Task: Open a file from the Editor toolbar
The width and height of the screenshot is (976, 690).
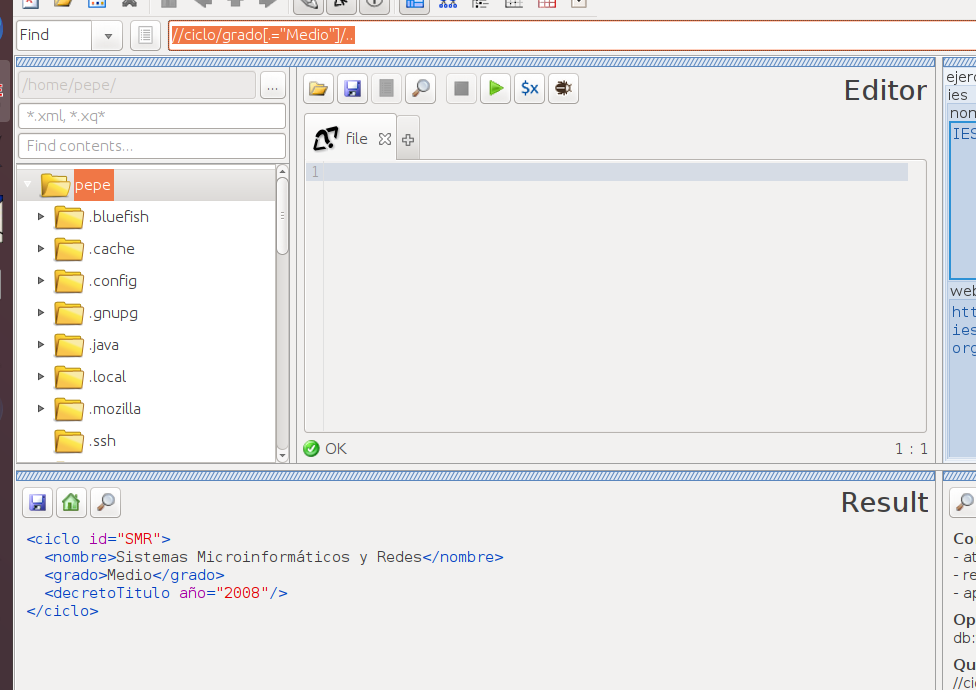Action: 319,88
